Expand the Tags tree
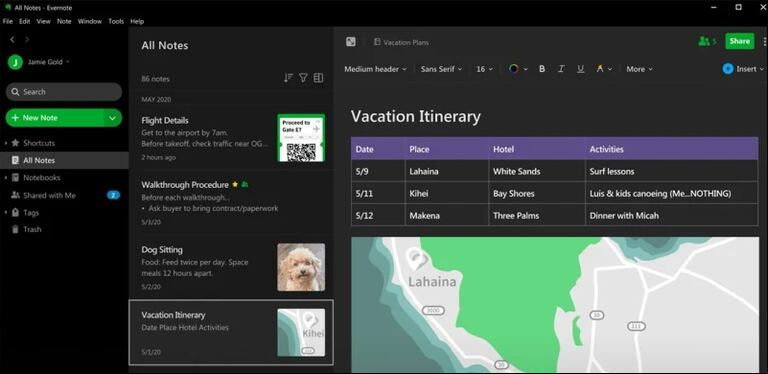This screenshot has width=768, height=374. coord(6,212)
